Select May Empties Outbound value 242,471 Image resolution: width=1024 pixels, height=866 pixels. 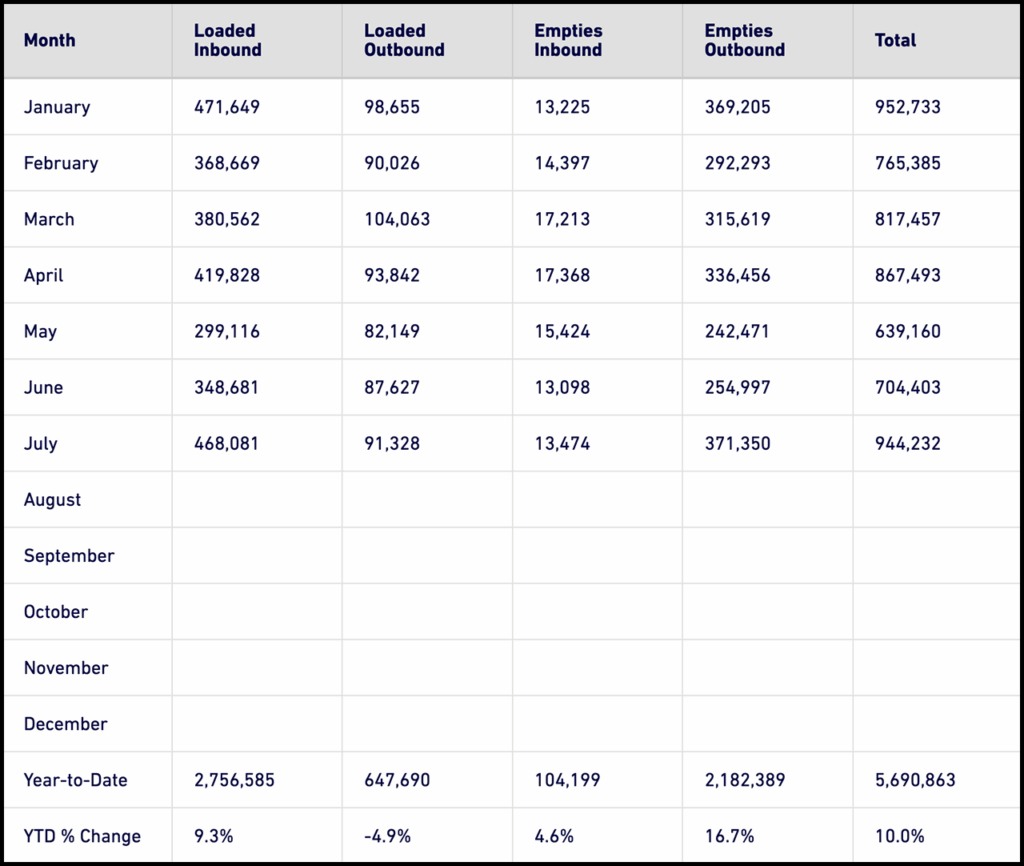pyautogui.click(x=737, y=331)
